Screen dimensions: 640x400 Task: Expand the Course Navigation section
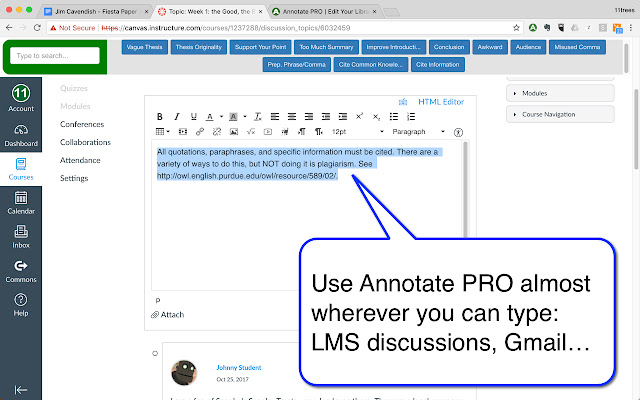[x=560, y=114]
